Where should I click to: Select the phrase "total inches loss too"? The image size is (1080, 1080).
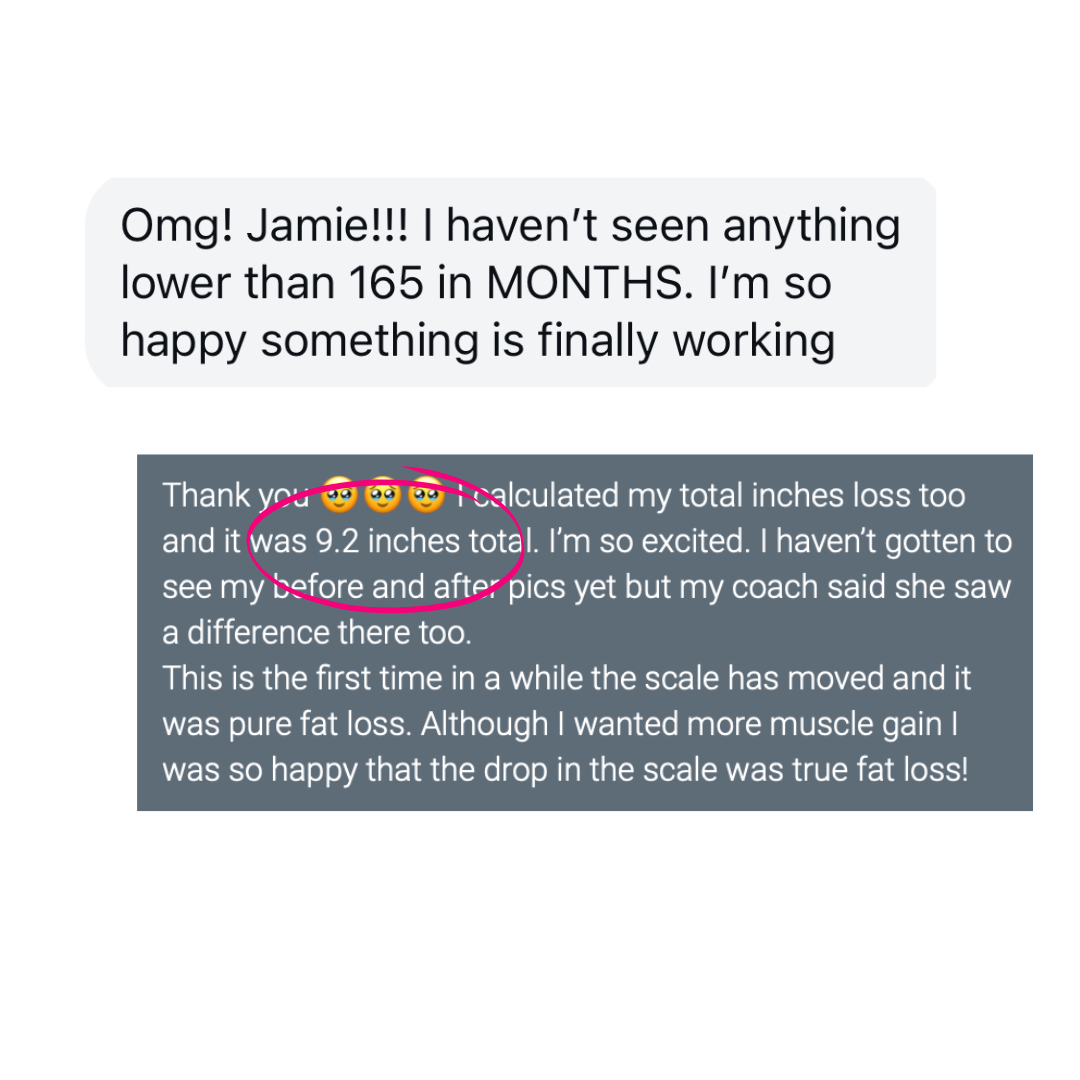tap(822, 495)
